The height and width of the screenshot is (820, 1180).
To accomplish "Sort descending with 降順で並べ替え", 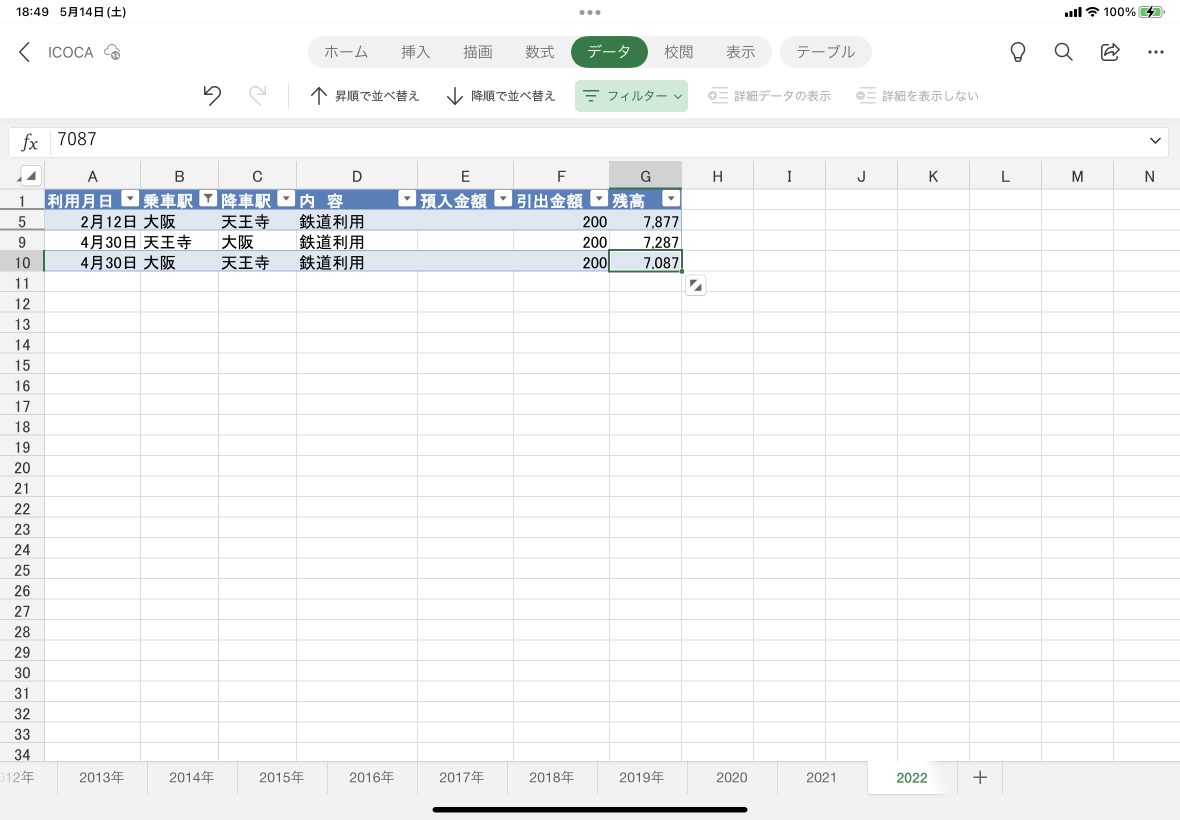I will point(500,96).
